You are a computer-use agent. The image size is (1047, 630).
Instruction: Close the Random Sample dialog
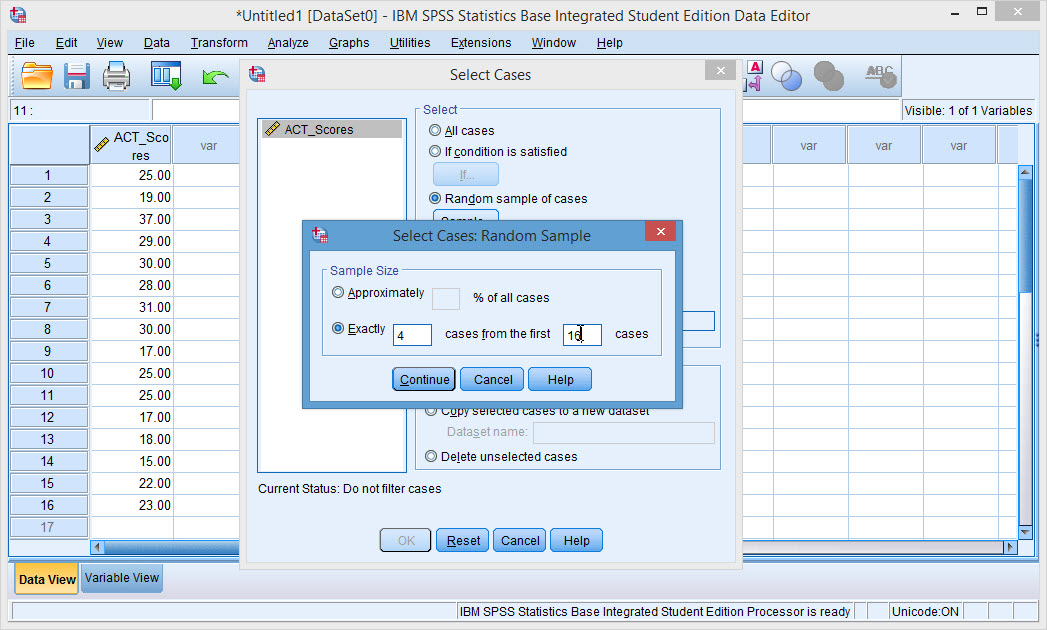click(660, 231)
